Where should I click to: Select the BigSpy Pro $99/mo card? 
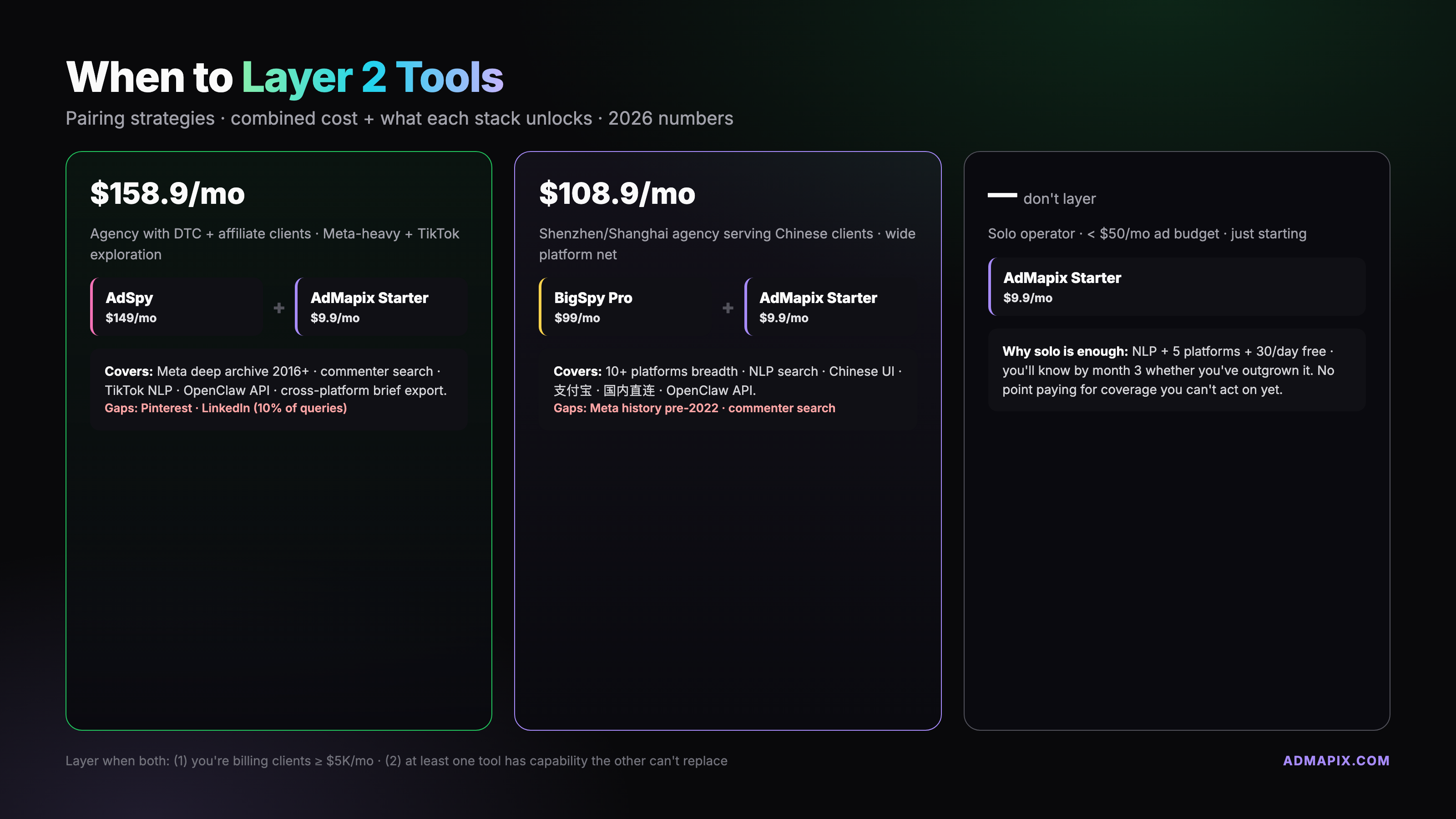pos(626,307)
